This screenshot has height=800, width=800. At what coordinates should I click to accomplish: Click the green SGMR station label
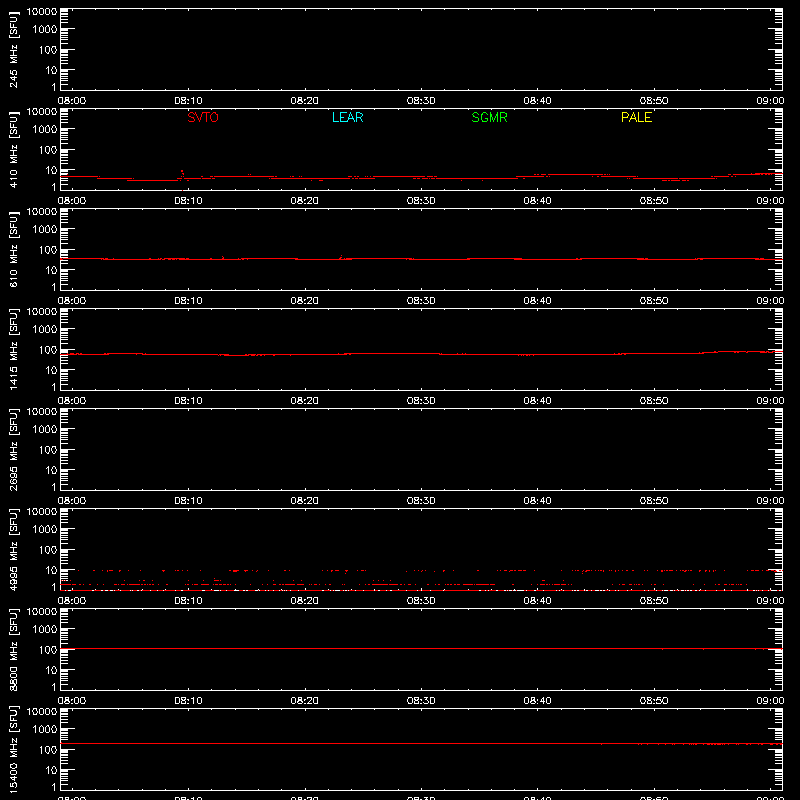coord(489,117)
